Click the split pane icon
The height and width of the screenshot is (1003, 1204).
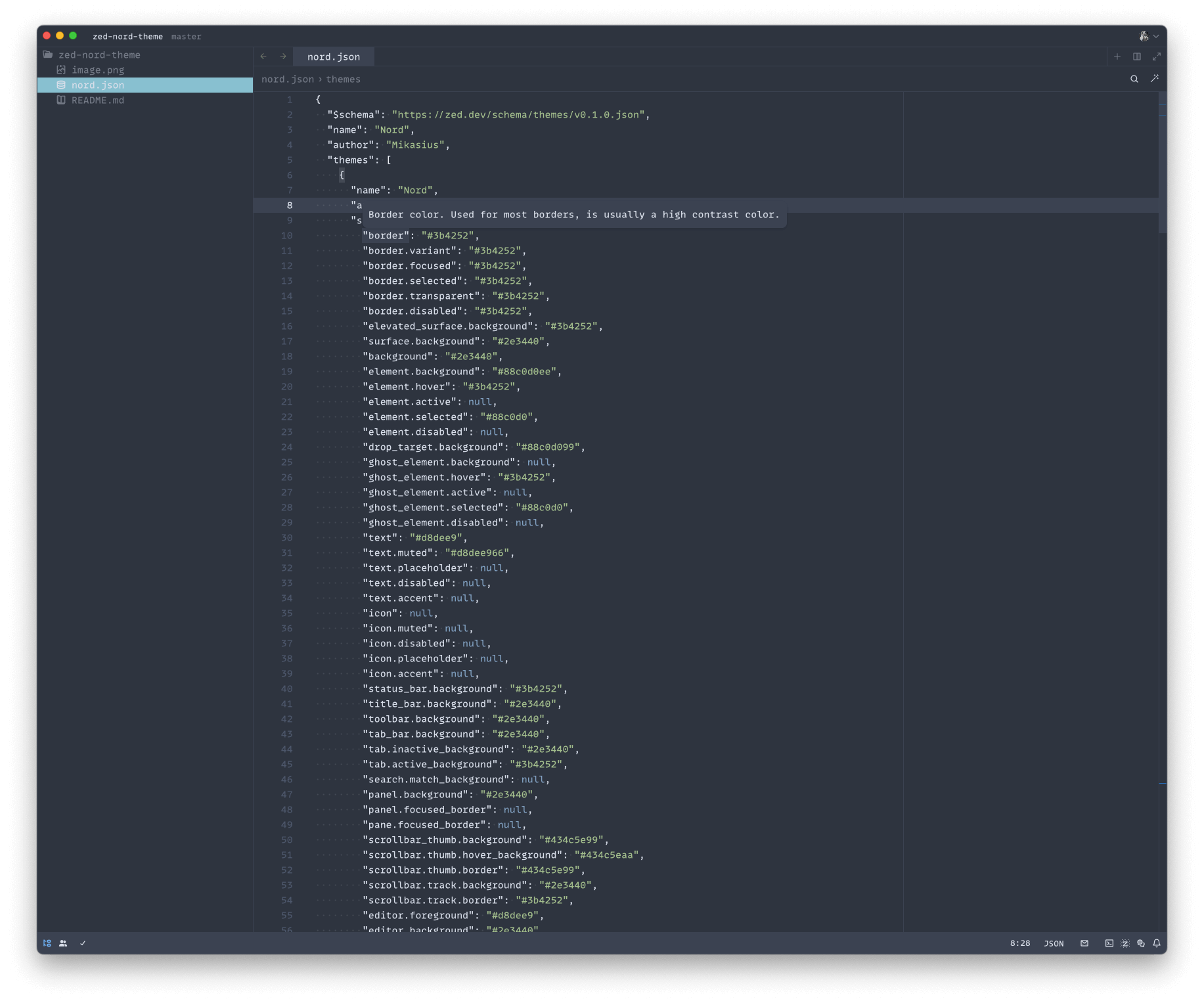click(x=1137, y=56)
